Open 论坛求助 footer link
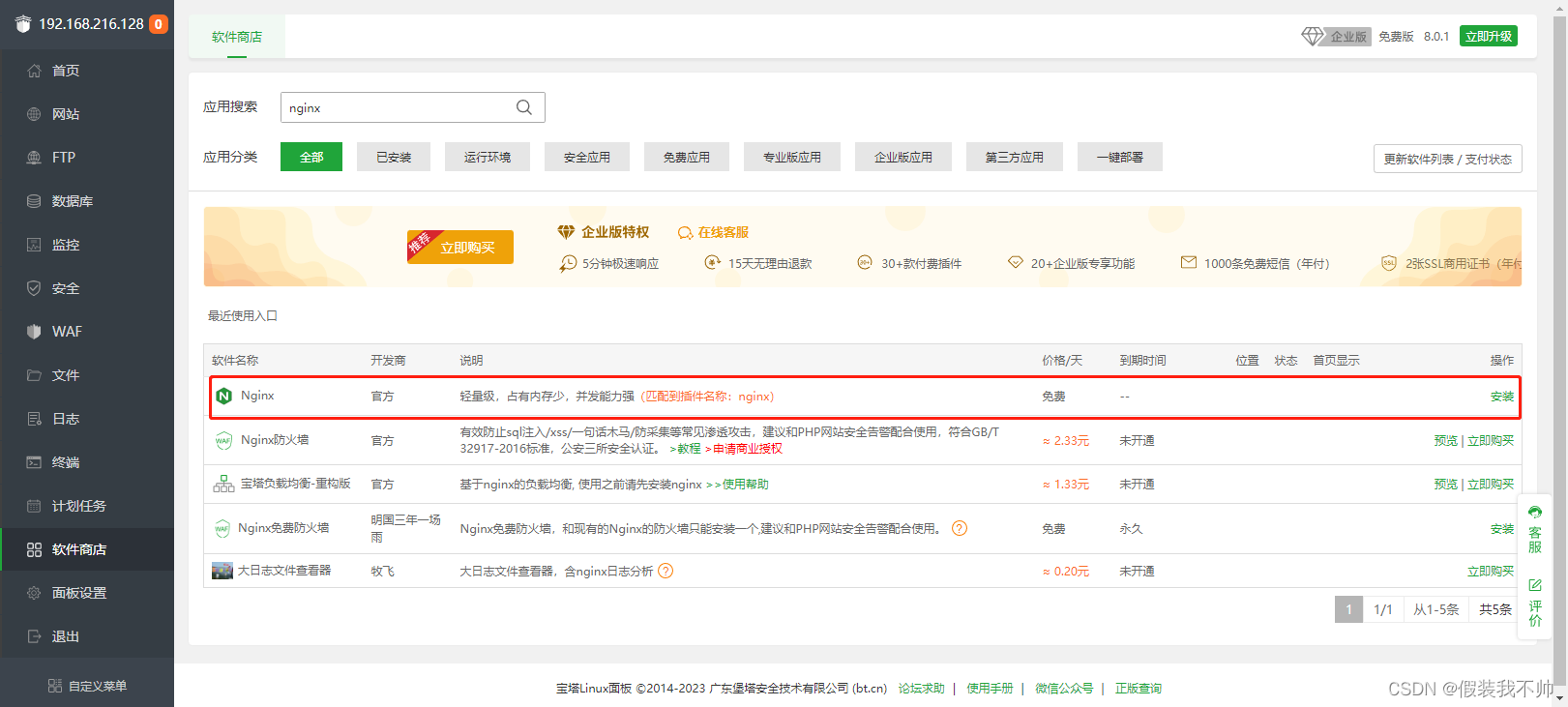The image size is (1568, 707). (921, 689)
